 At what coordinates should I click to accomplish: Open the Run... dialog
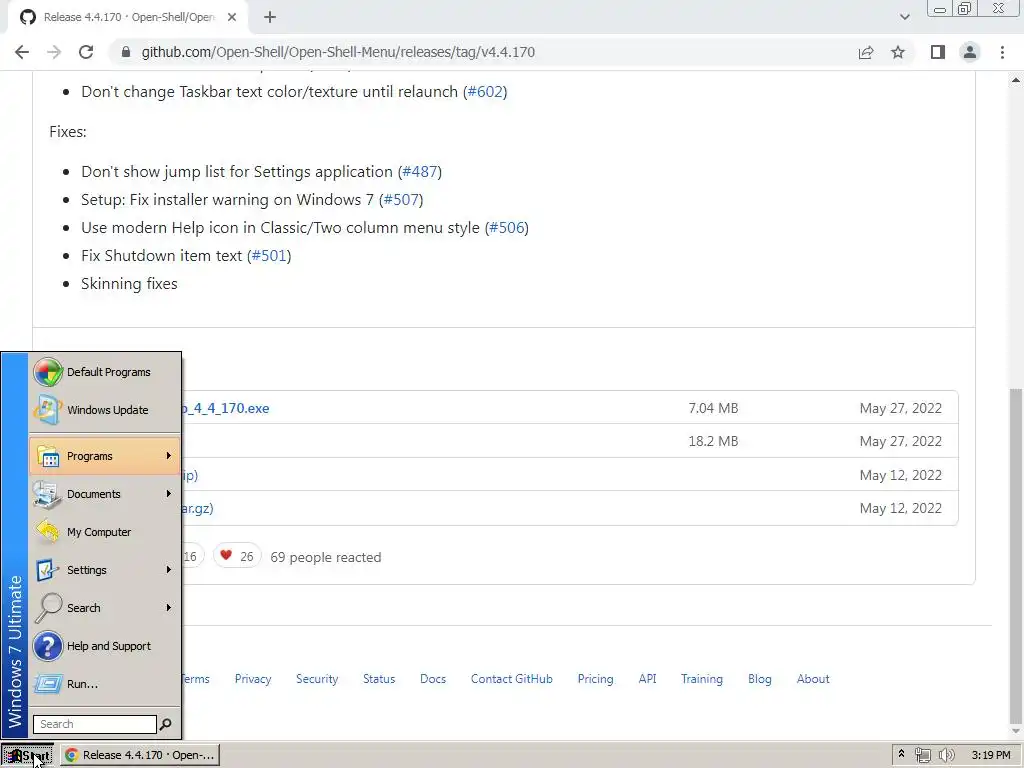[x=104, y=684]
